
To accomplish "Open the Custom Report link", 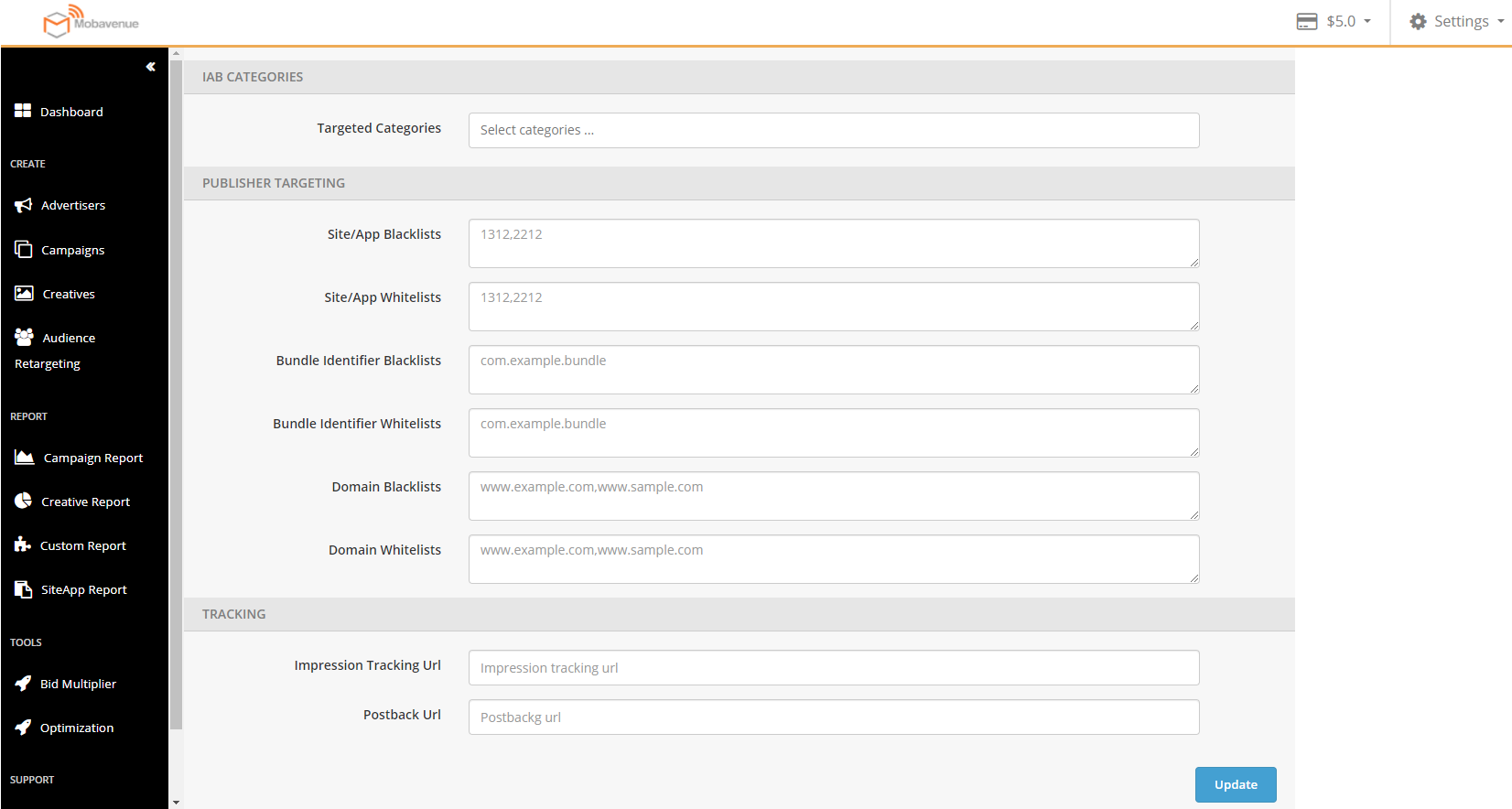I will coord(83,545).
